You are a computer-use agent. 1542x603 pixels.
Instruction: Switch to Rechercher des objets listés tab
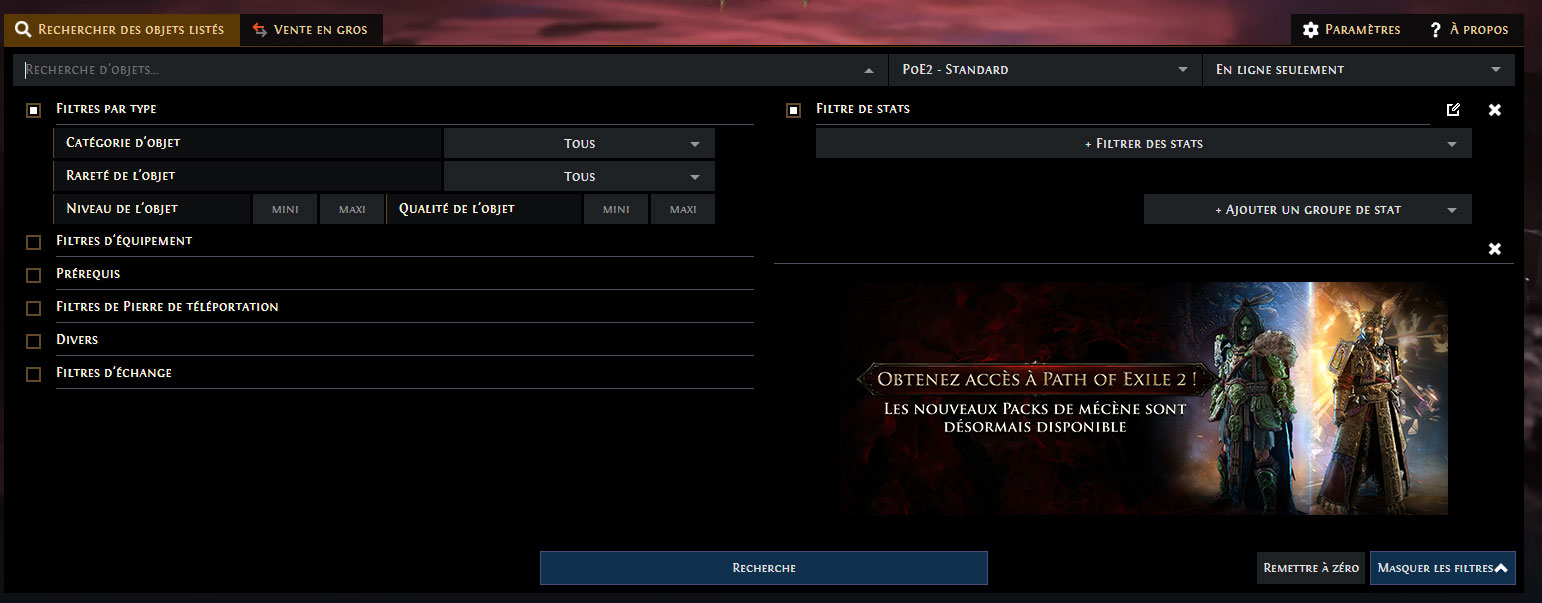pos(122,30)
